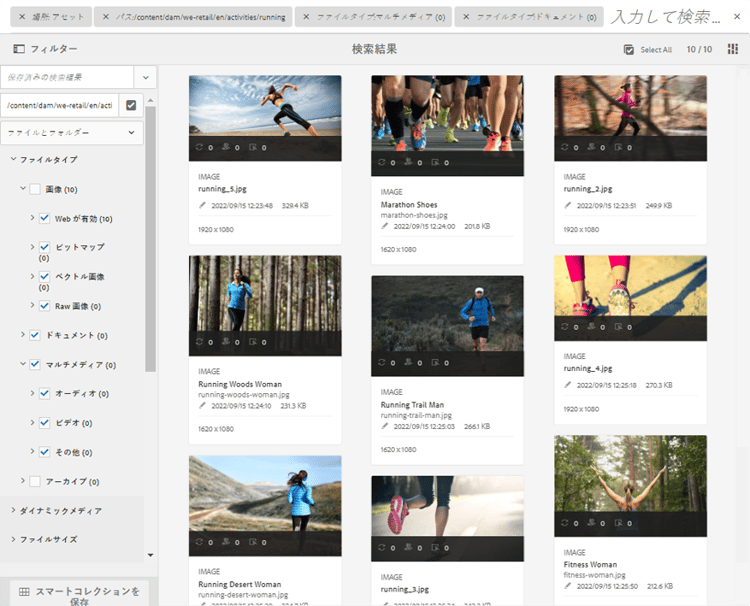
Task: Toggle the filter rail panel icon
Action: [x=19, y=49]
